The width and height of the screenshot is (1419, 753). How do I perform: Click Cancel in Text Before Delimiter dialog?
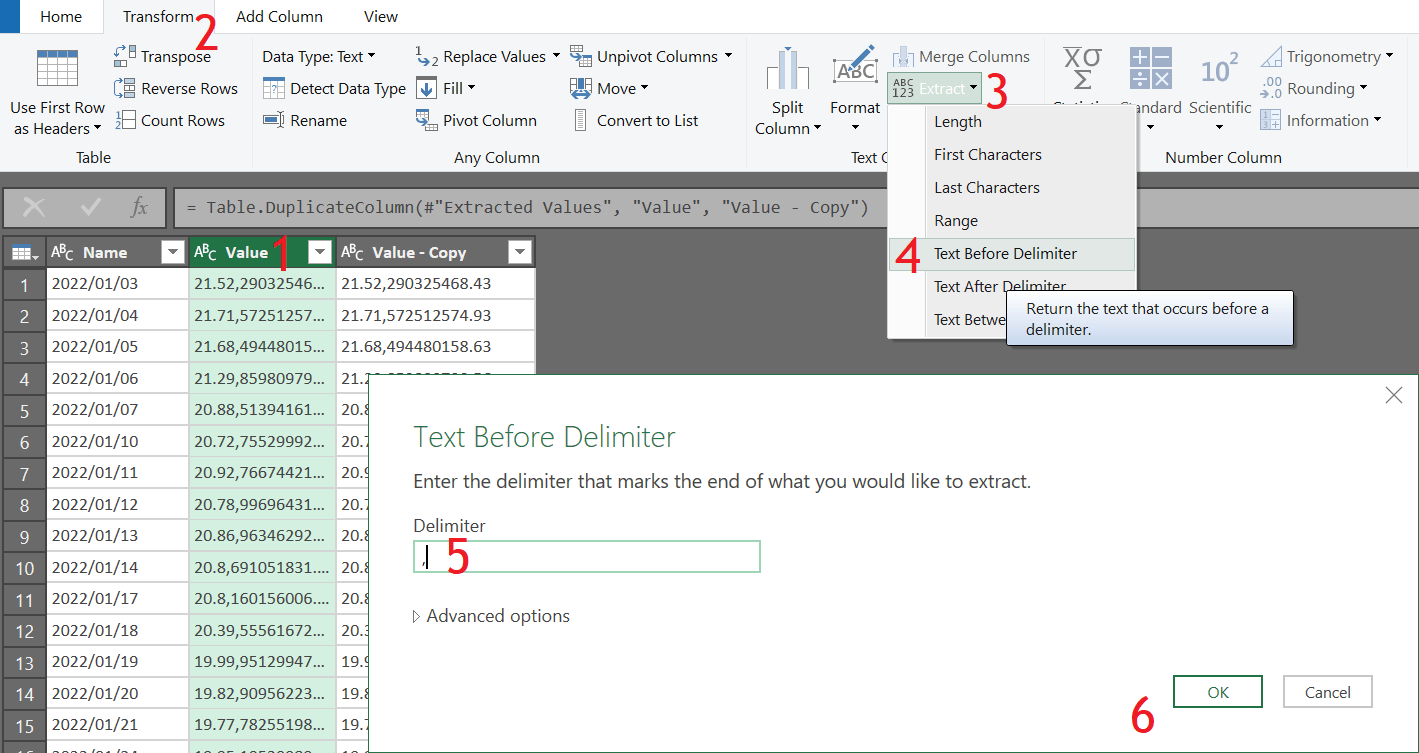[x=1328, y=692]
